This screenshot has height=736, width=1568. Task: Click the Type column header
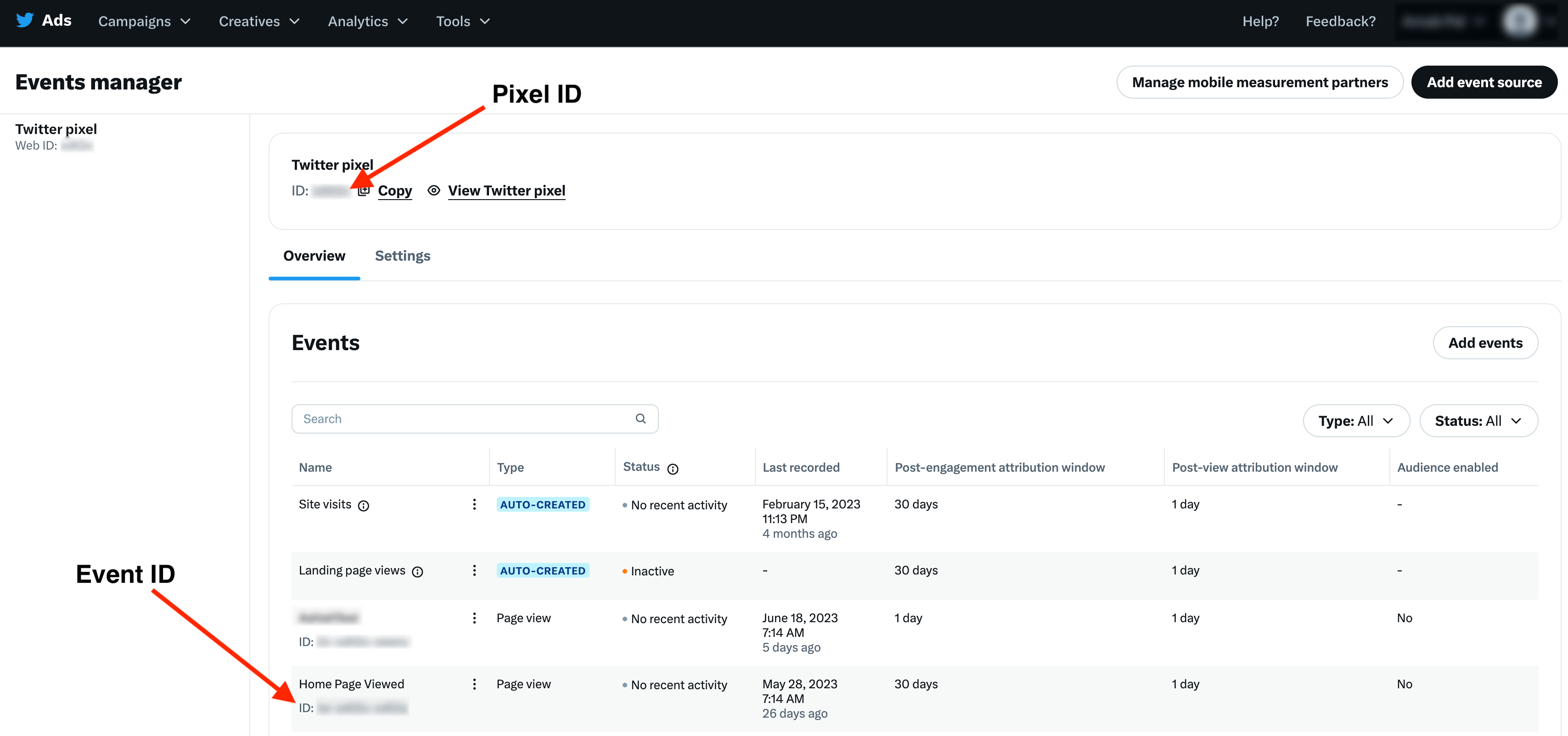point(510,467)
